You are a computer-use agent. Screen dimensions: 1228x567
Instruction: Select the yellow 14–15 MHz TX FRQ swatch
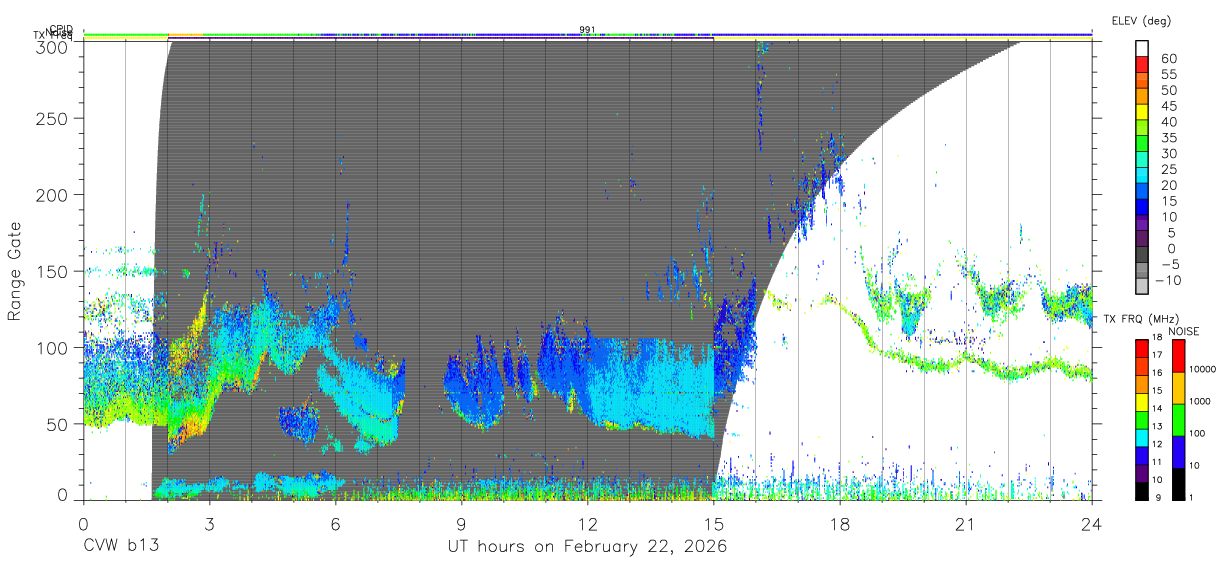coord(1142,401)
